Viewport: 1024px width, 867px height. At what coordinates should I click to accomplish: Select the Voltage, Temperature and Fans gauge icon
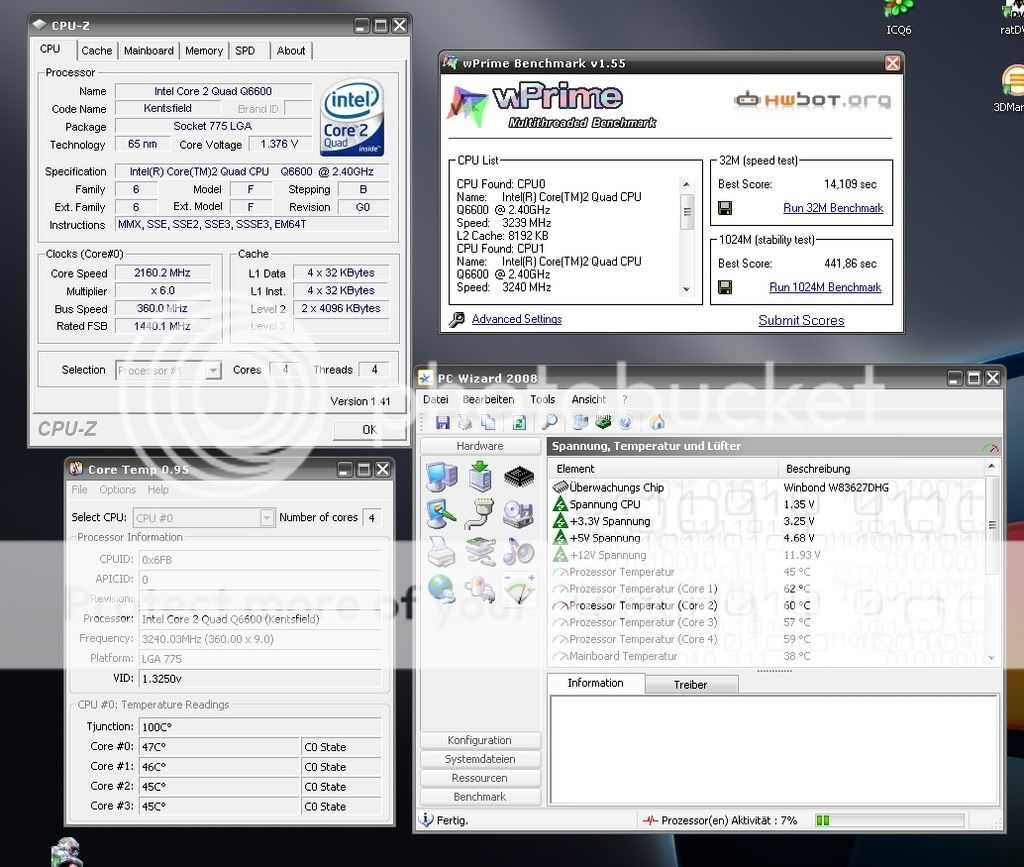pyautogui.click(x=519, y=590)
